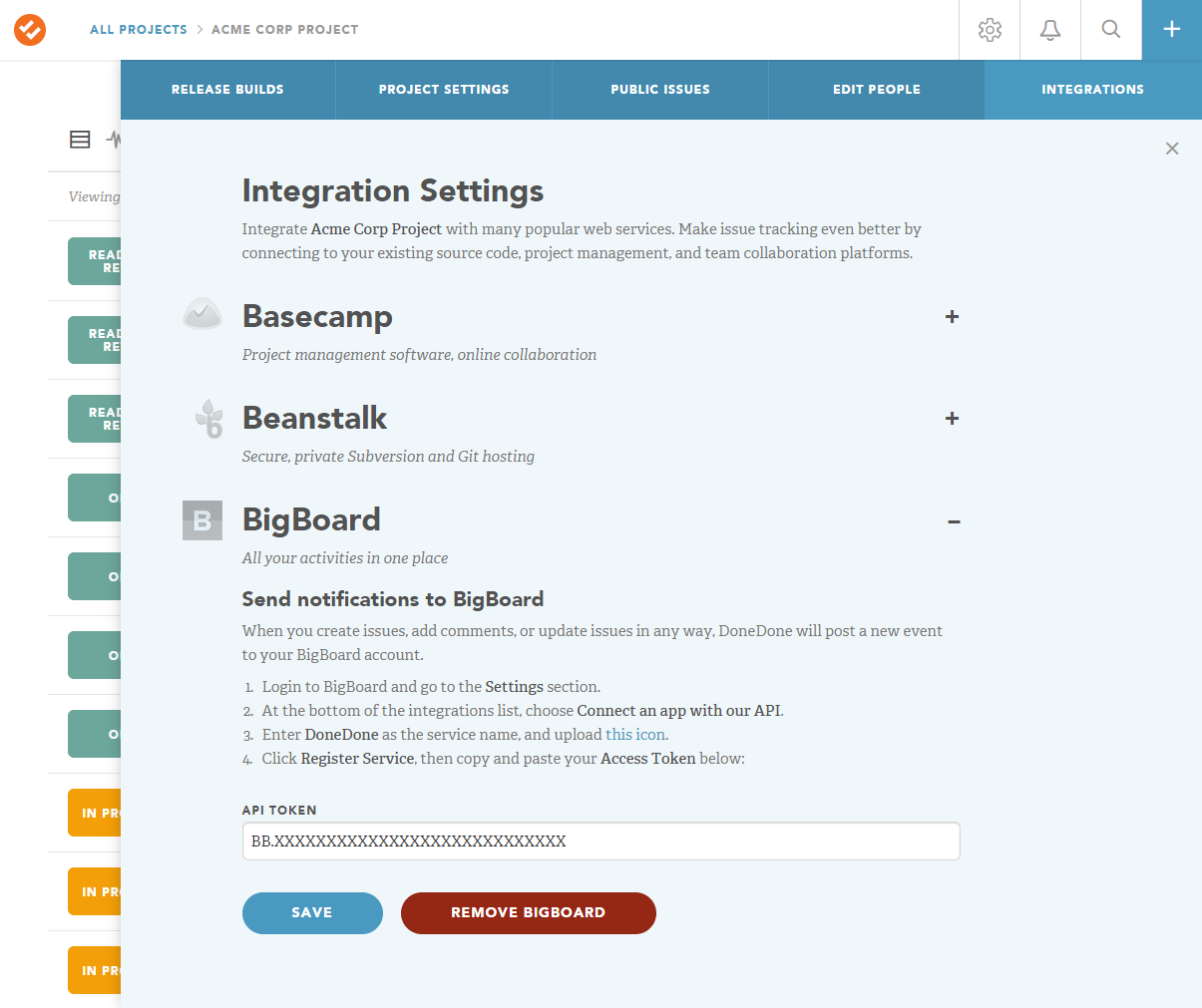Go to the Public Issues tab
The height and width of the screenshot is (1008, 1202).
[x=660, y=90]
